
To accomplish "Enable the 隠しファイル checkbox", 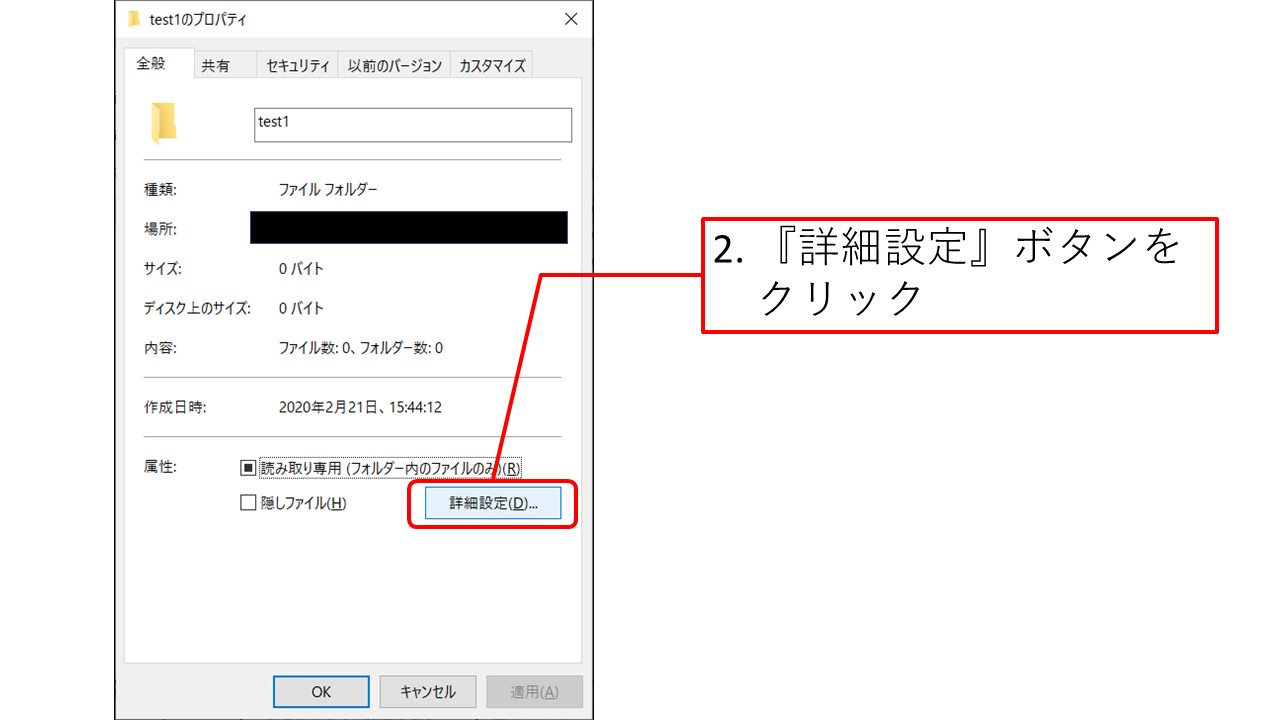I will (x=249, y=503).
